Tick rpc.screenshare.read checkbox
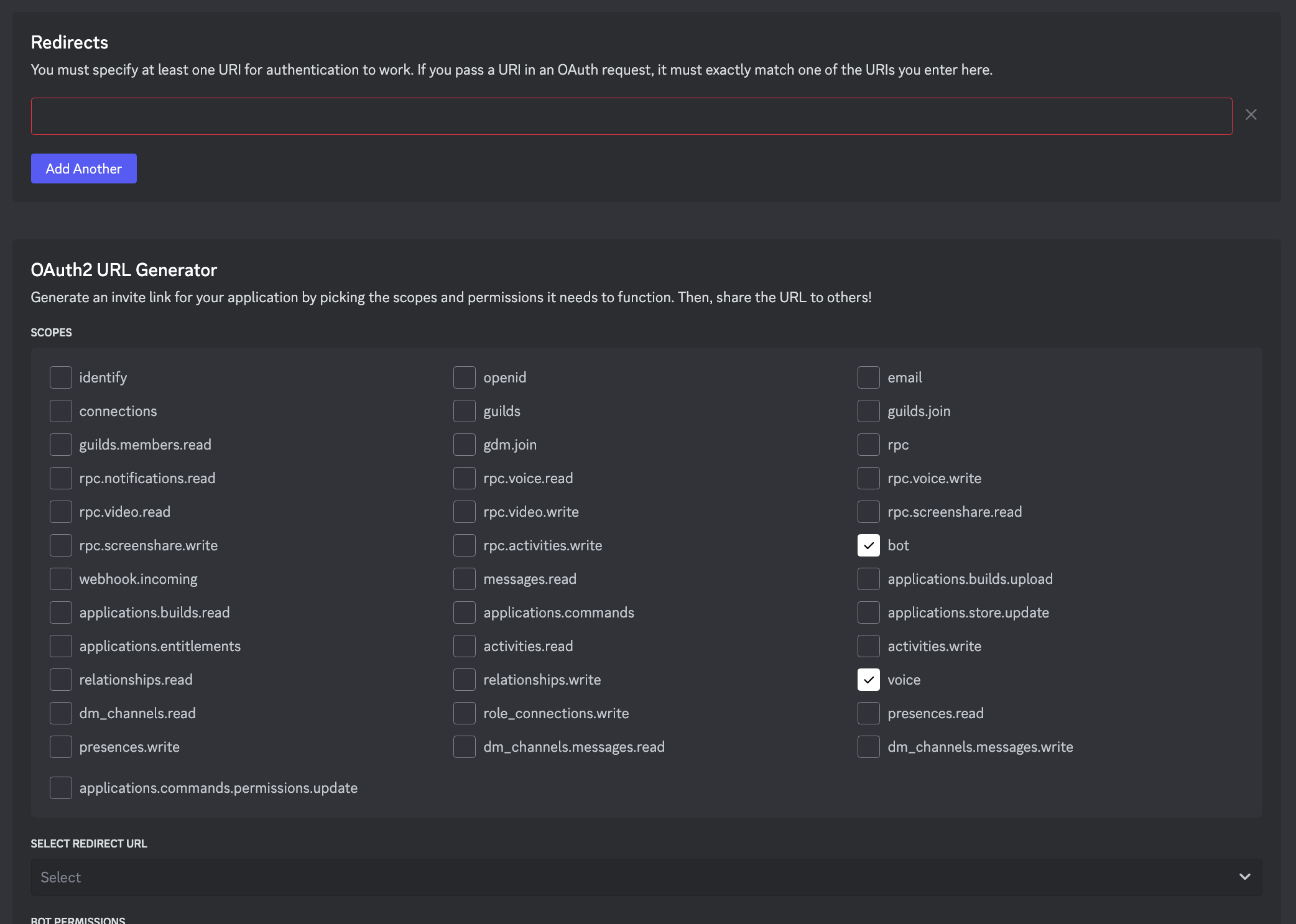This screenshot has width=1296, height=924. 869,512
